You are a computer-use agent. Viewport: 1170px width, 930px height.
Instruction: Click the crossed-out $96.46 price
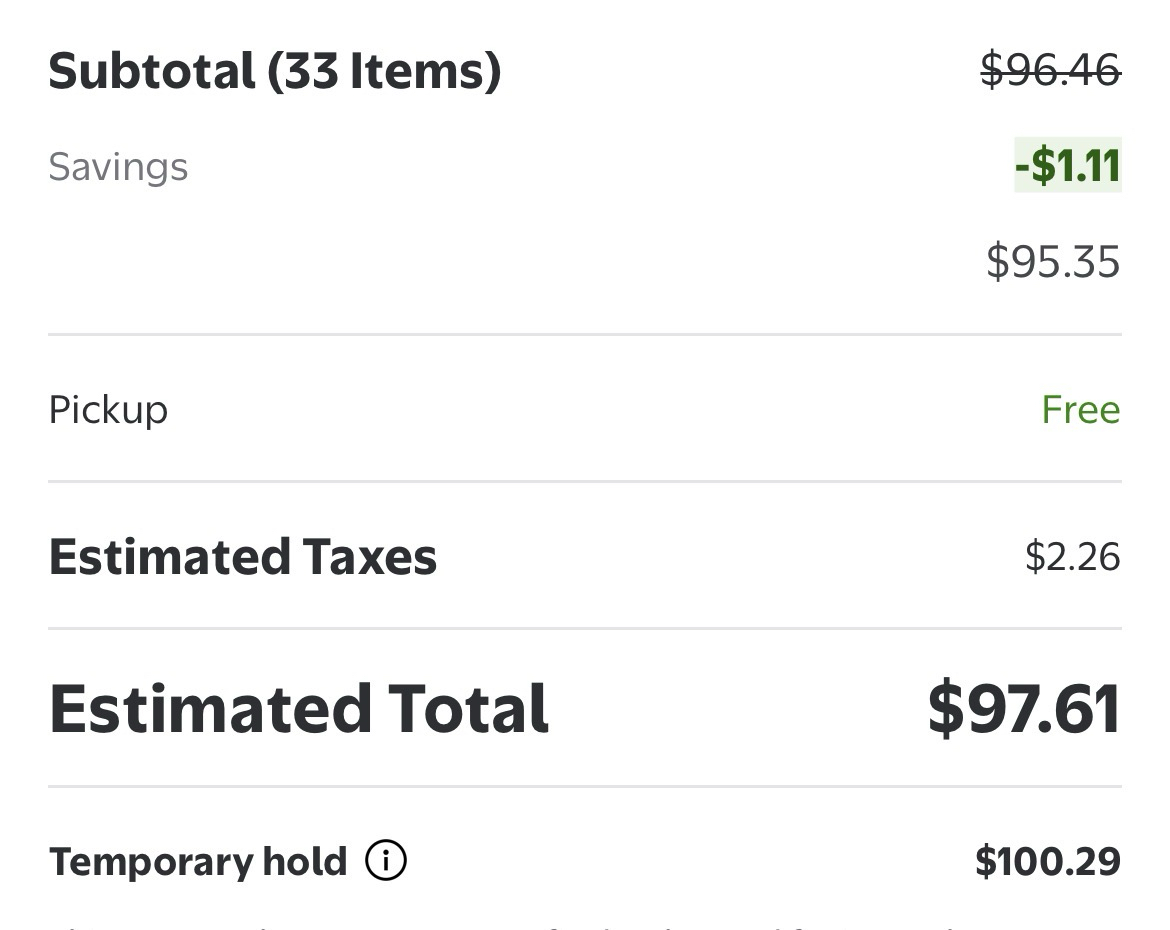pyautogui.click(x=1050, y=71)
